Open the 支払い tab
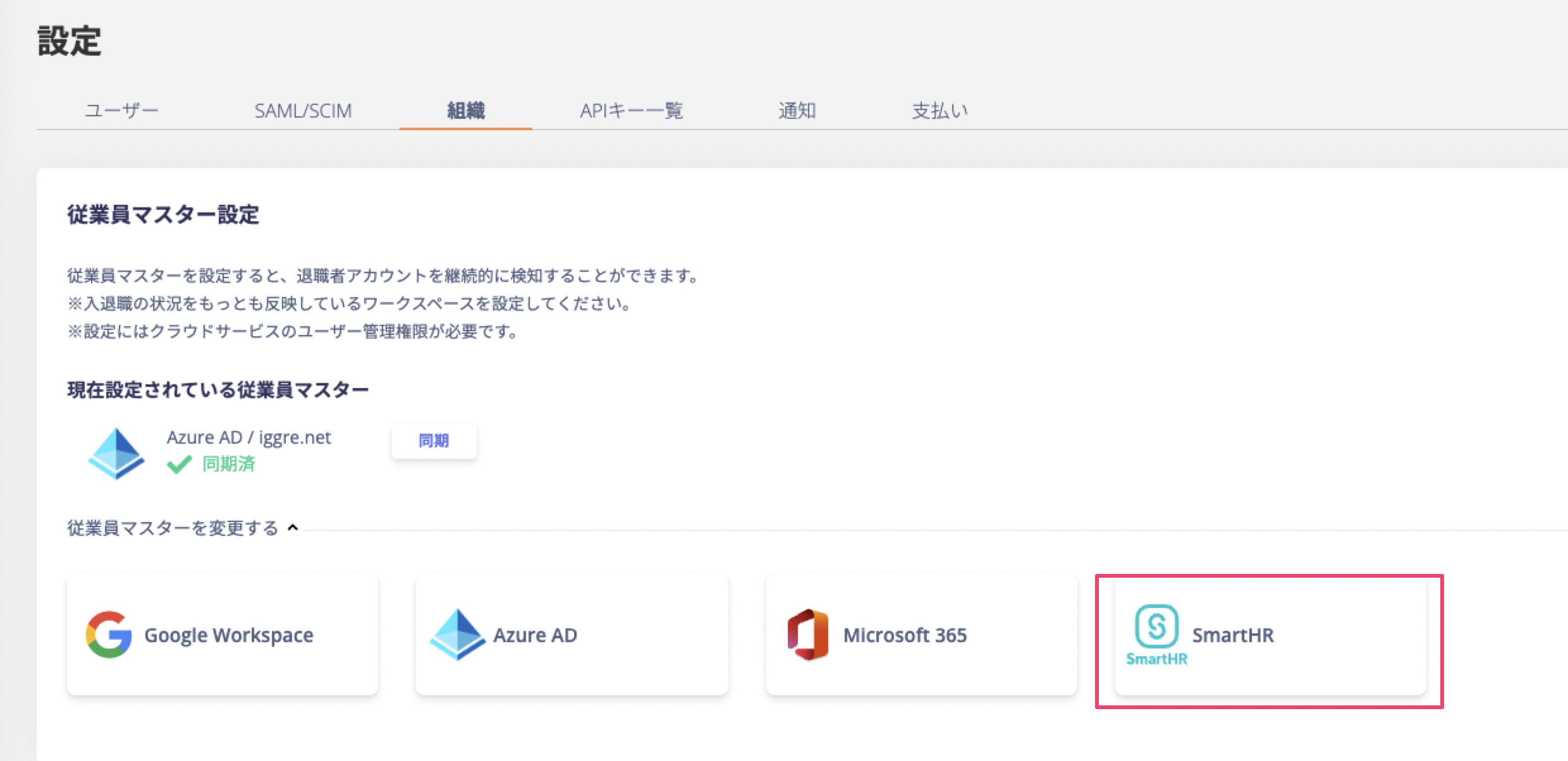The image size is (1568, 761). (x=940, y=111)
